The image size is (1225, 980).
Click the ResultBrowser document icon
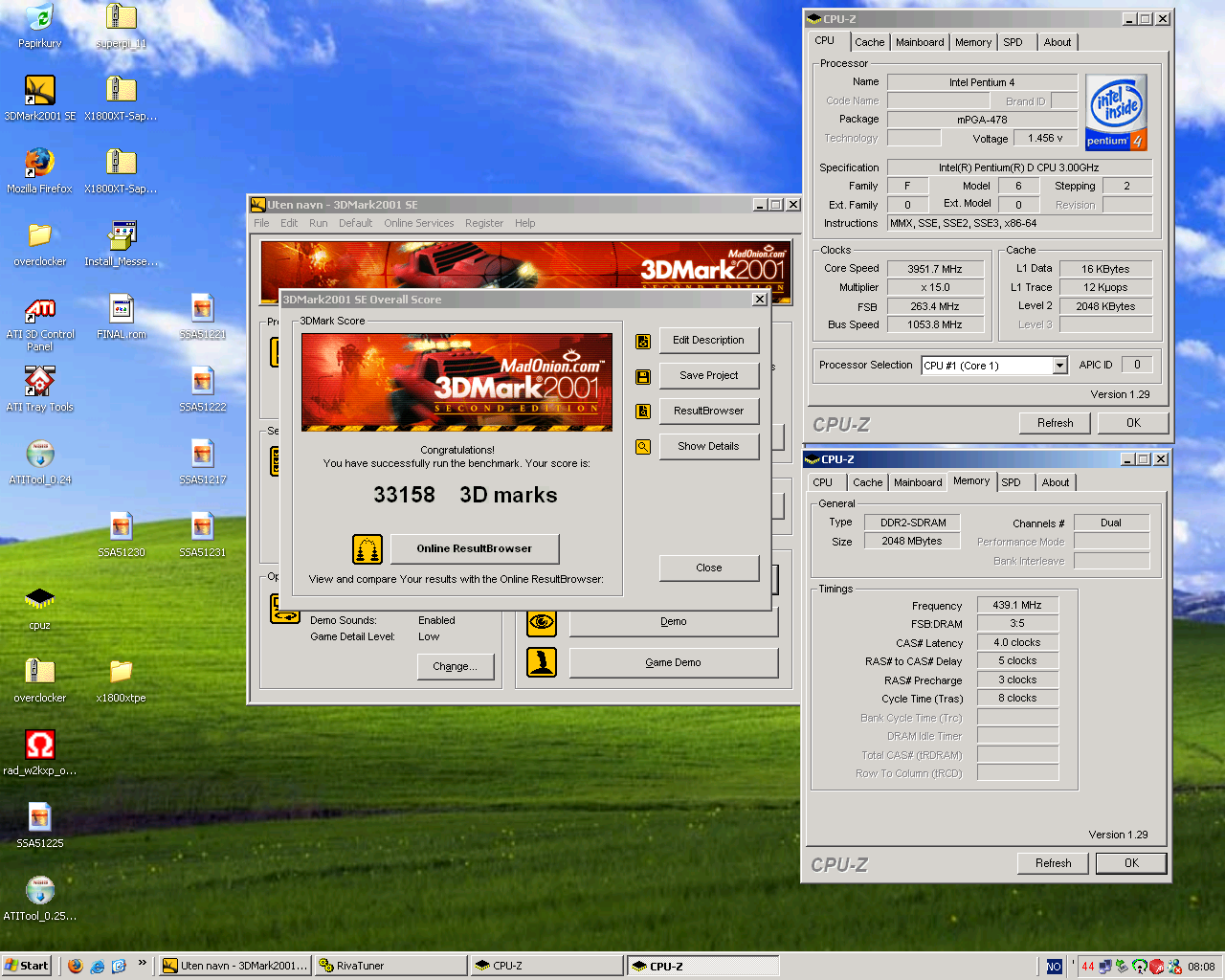(643, 412)
